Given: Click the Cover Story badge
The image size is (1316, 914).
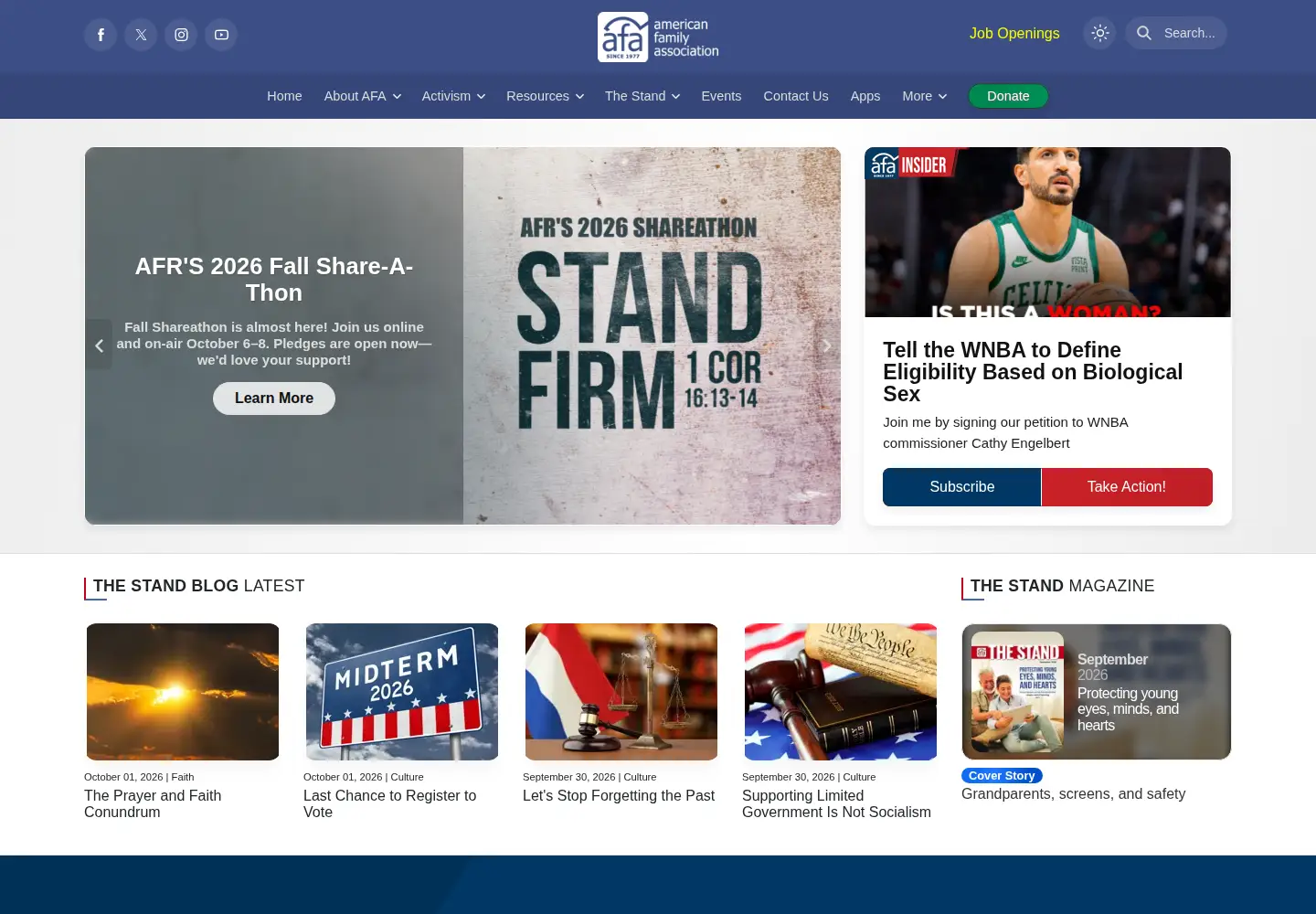Looking at the screenshot, I should tap(1002, 776).
